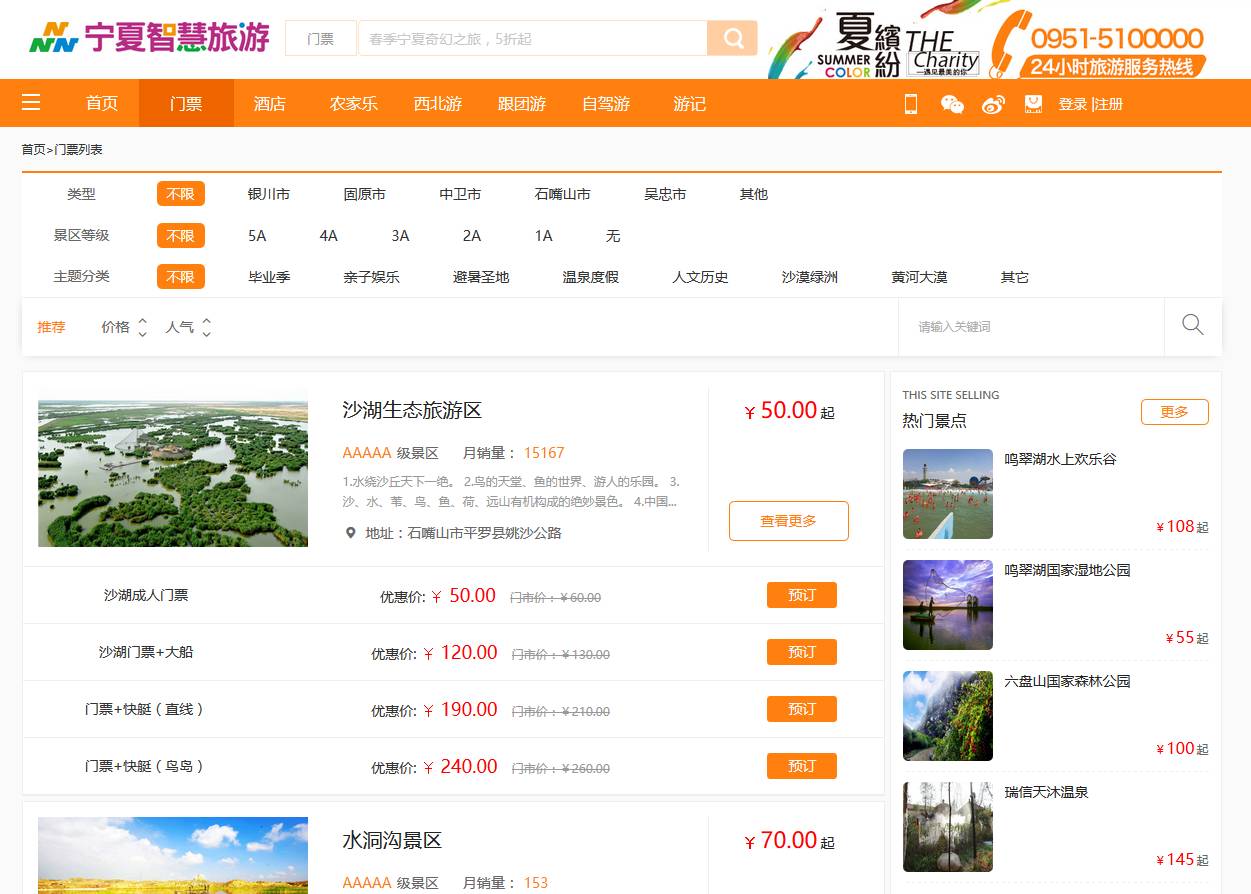Filter type by 银川市
This screenshot has width=1251, height=894.
click(x=269, y=194)
